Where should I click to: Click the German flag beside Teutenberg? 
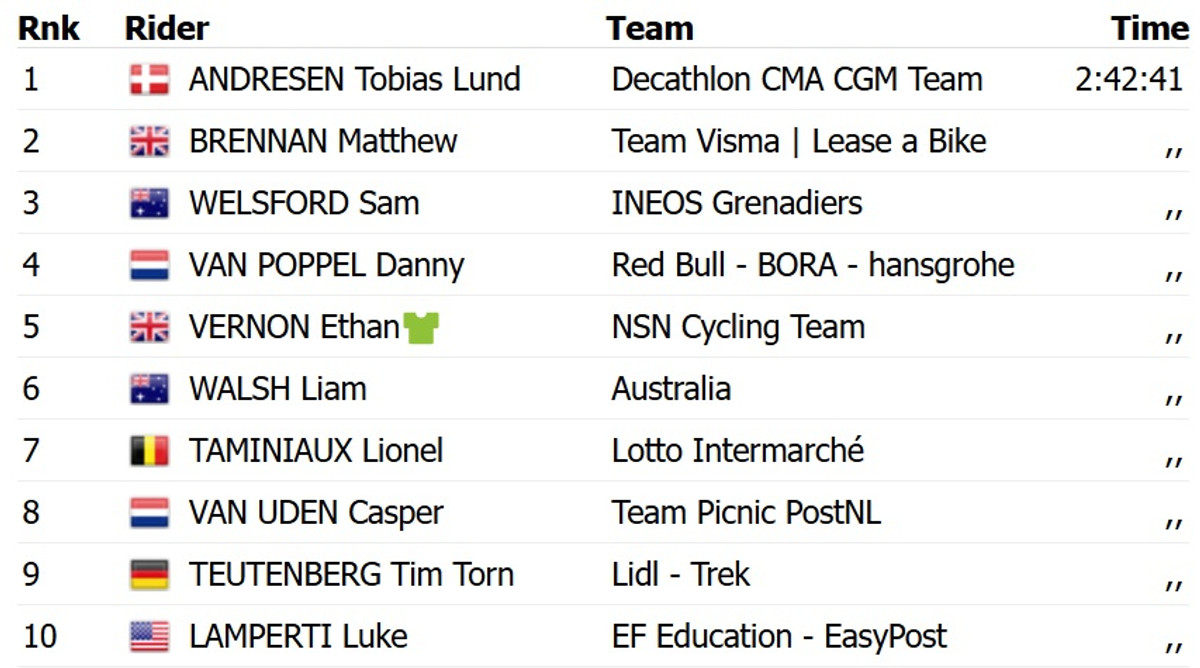[x=149, y=575]
